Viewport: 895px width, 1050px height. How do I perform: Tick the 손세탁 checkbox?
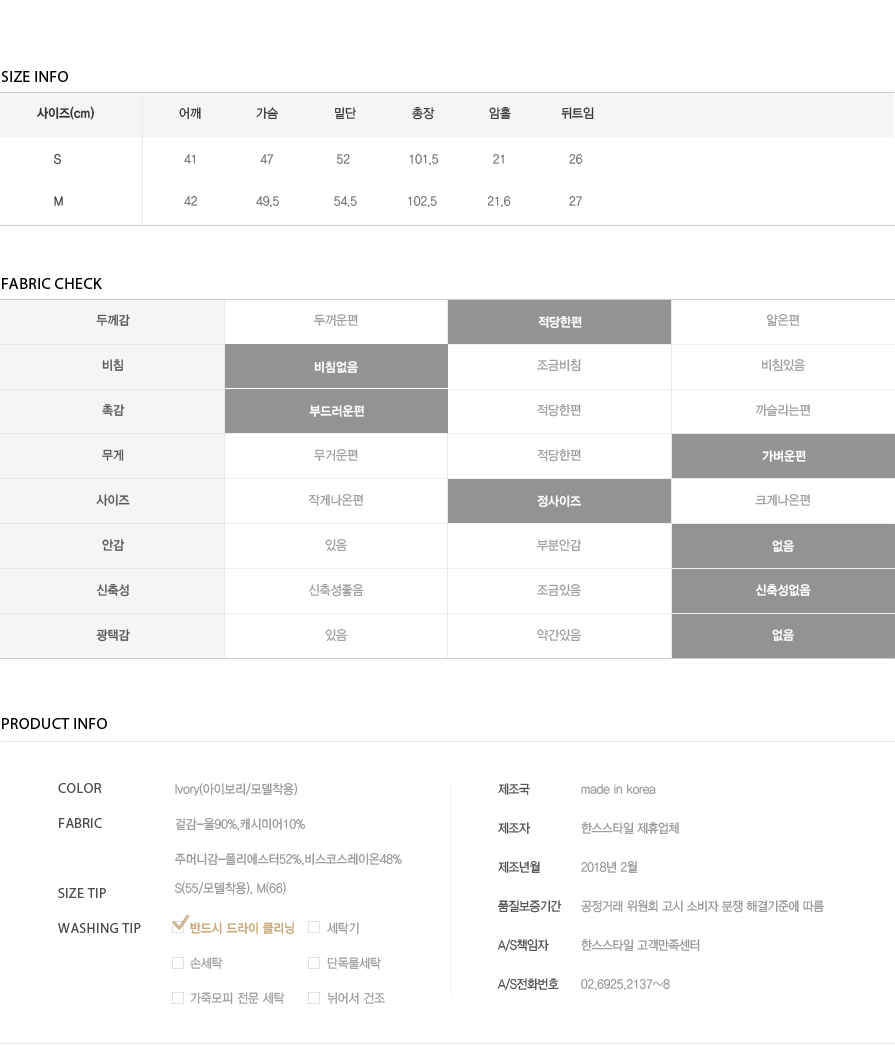178,963
